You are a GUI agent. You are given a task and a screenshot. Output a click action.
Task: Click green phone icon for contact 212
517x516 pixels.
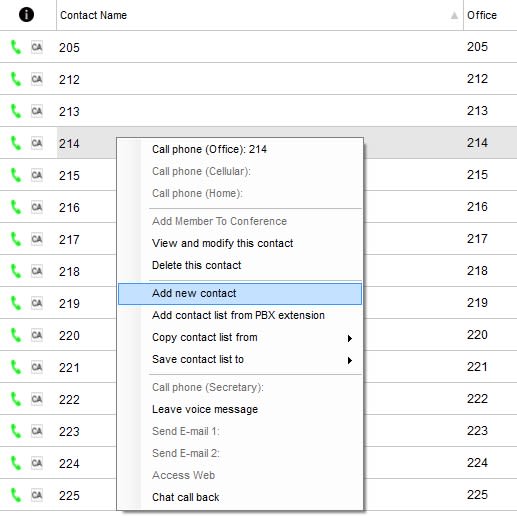coord(16,79)
